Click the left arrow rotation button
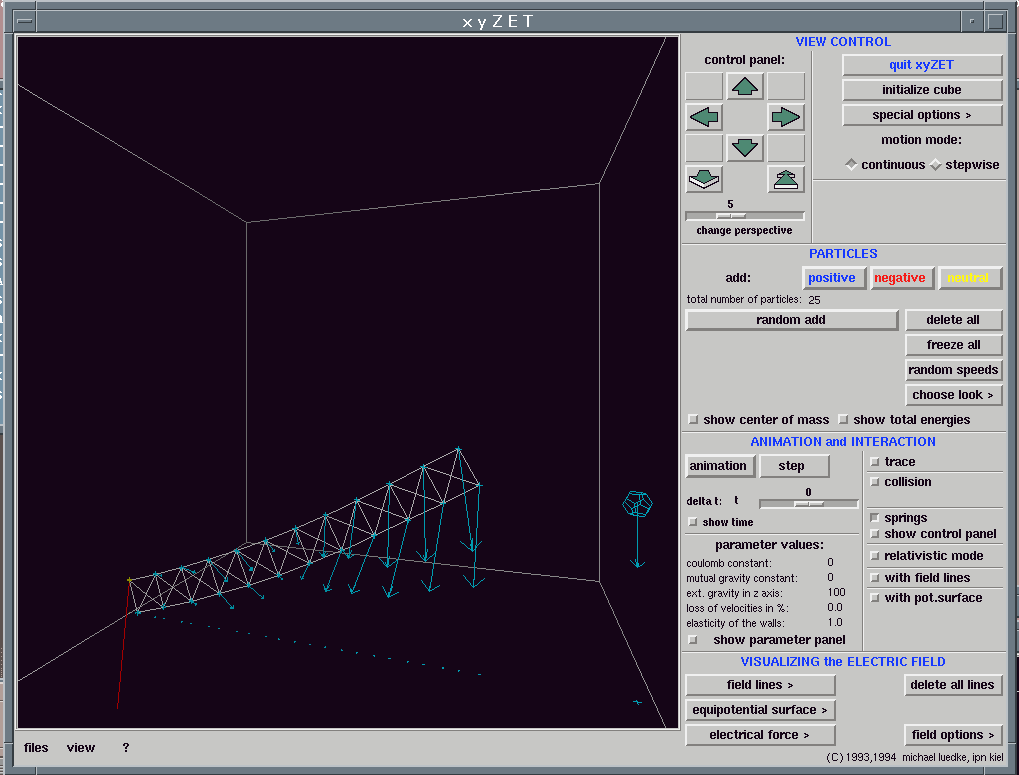Image resolution: width=1019 pixels, height=775 pixels. point(704,118)
